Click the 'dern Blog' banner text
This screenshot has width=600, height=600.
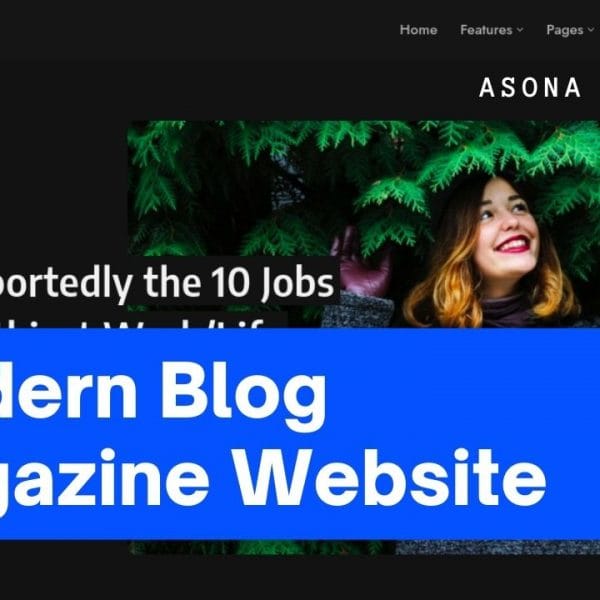point(163,394)
